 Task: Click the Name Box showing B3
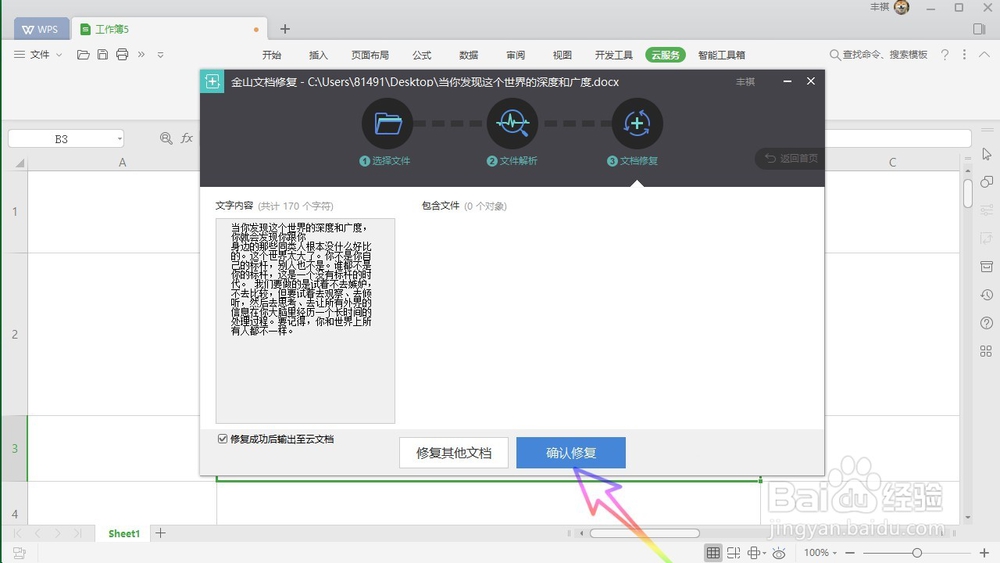(61, 139)
